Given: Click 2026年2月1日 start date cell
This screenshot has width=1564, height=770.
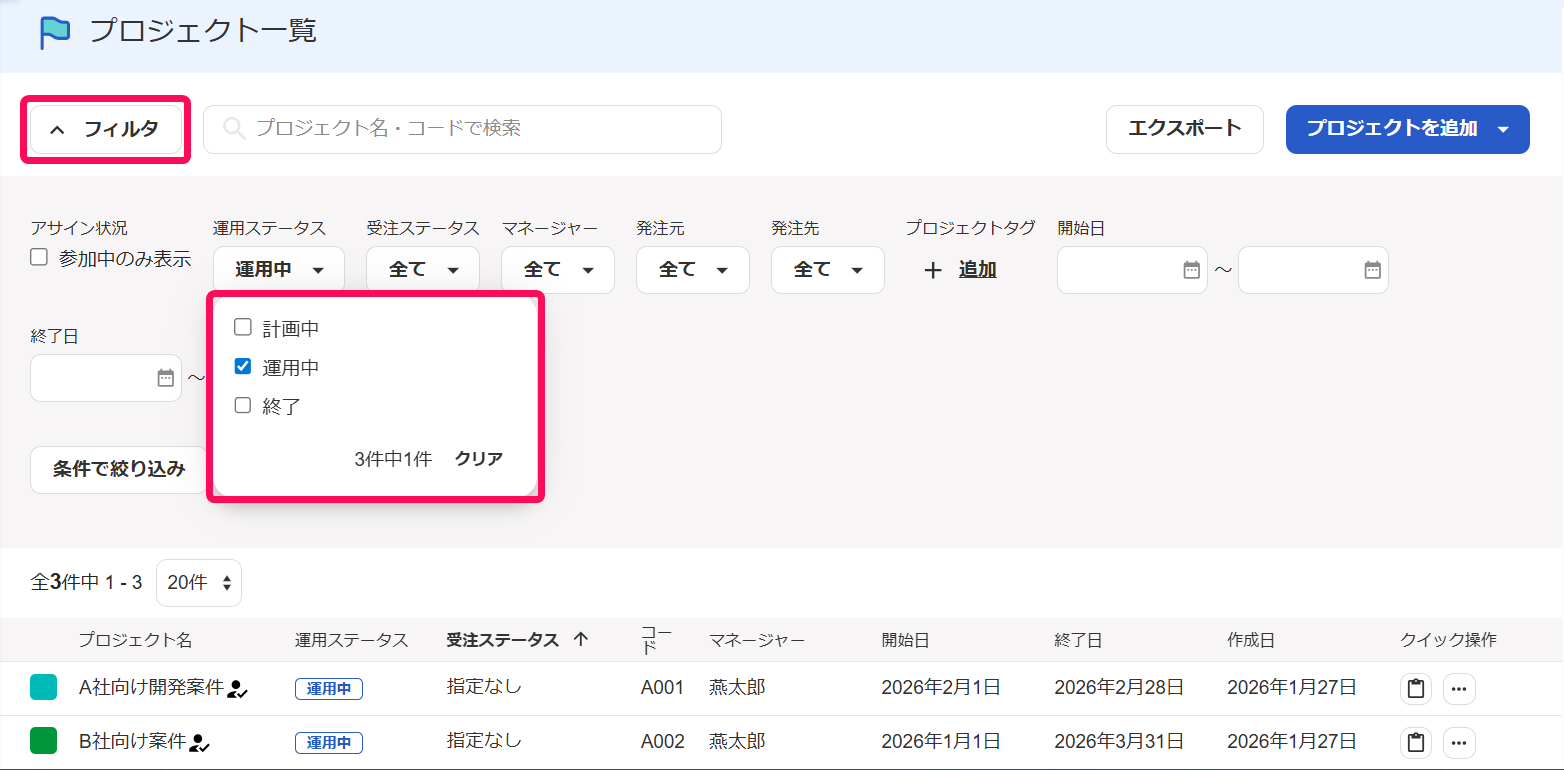Looking at the screenshot, I should 941,688.
